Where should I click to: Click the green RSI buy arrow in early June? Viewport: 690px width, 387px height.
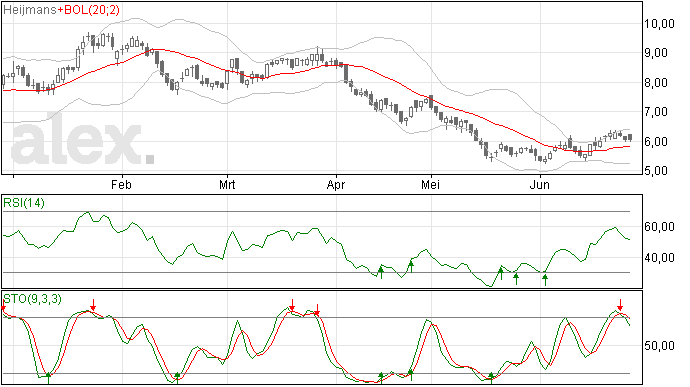point(545,280)
